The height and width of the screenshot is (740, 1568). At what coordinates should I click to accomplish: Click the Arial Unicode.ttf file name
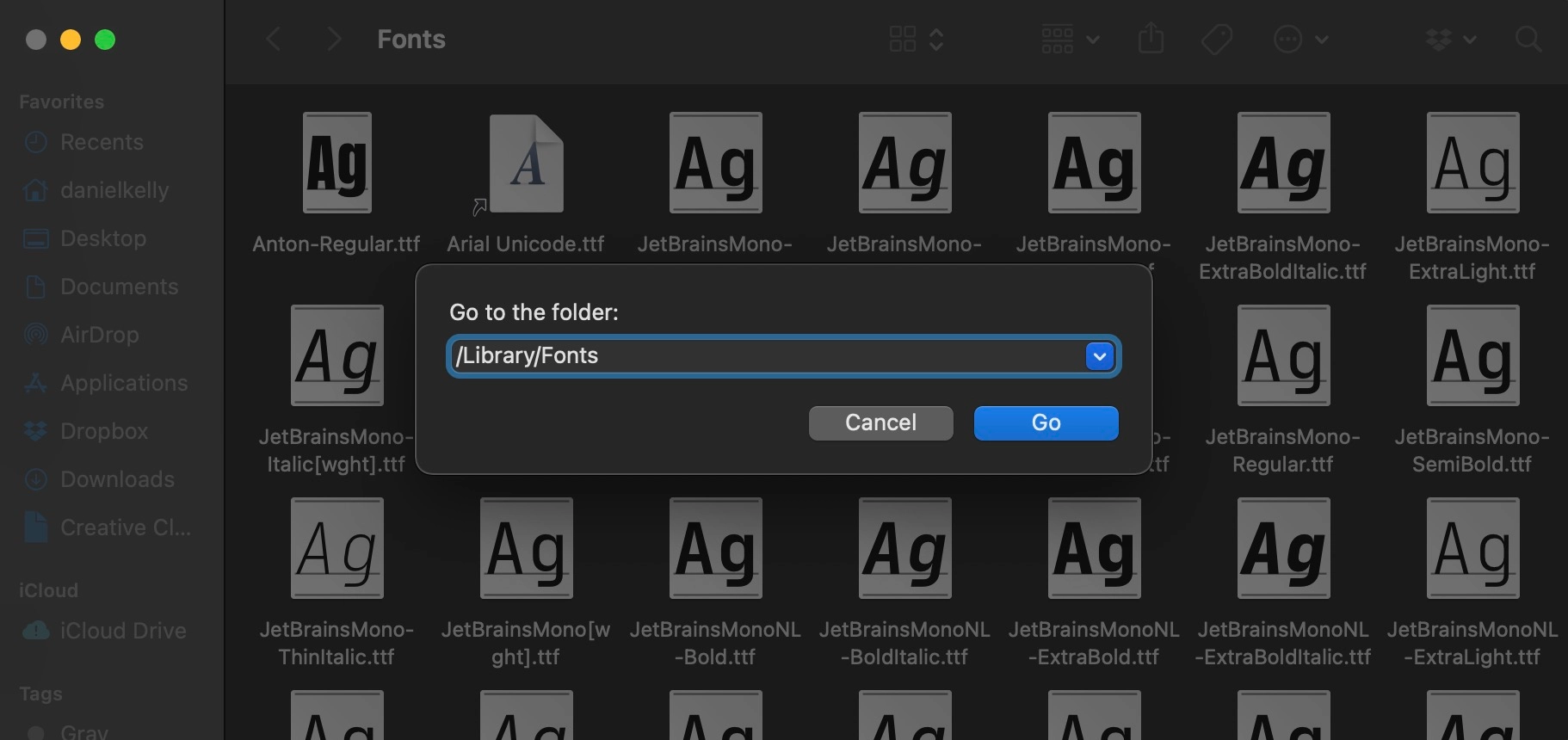click(x=526, y=244)
